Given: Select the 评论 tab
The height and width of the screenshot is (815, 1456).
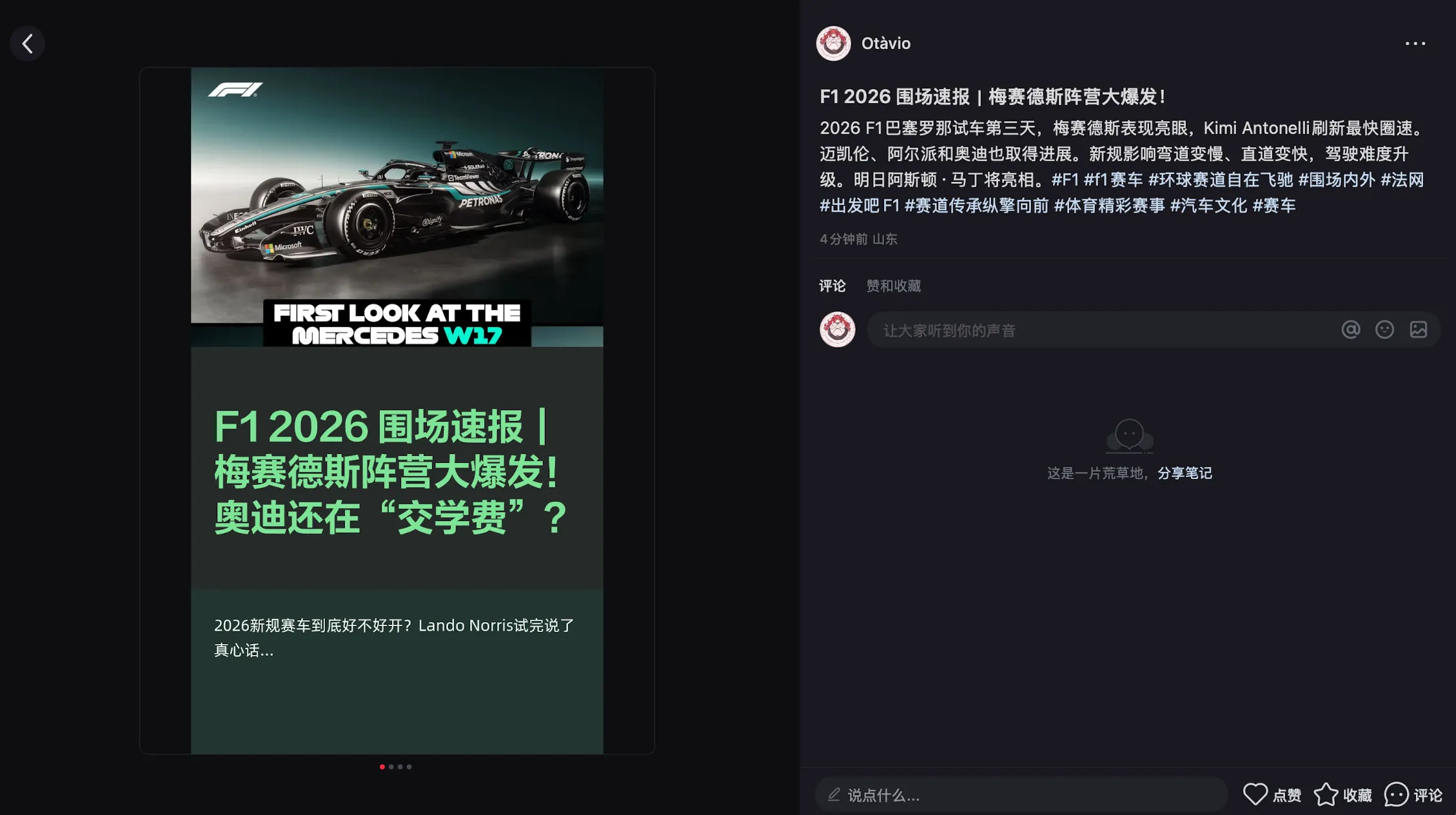Looking at the screenshot, I should (832, 286).
